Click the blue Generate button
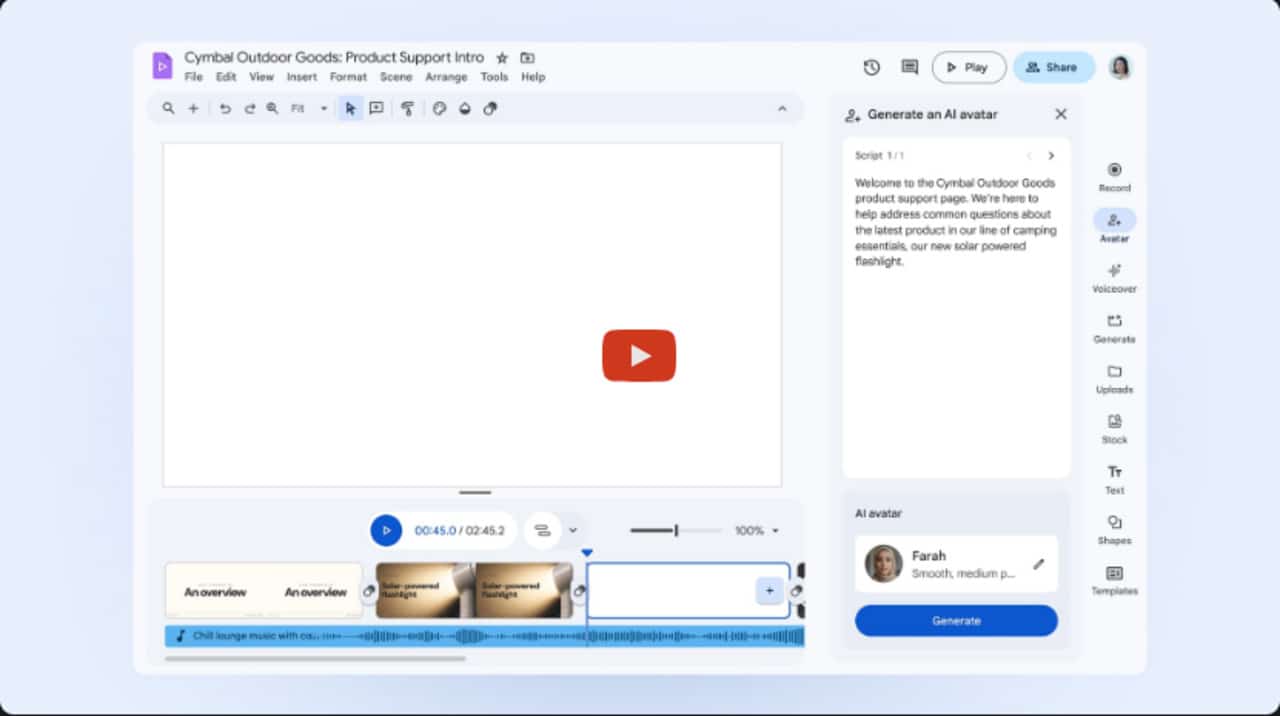The height and width of the screenshot is (716, 1280). 956,620
